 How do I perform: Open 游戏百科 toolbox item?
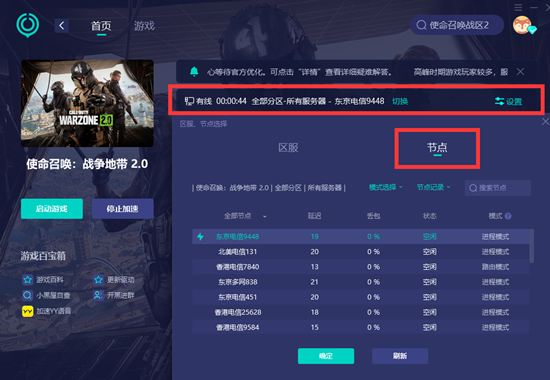[x=43, y=280]
